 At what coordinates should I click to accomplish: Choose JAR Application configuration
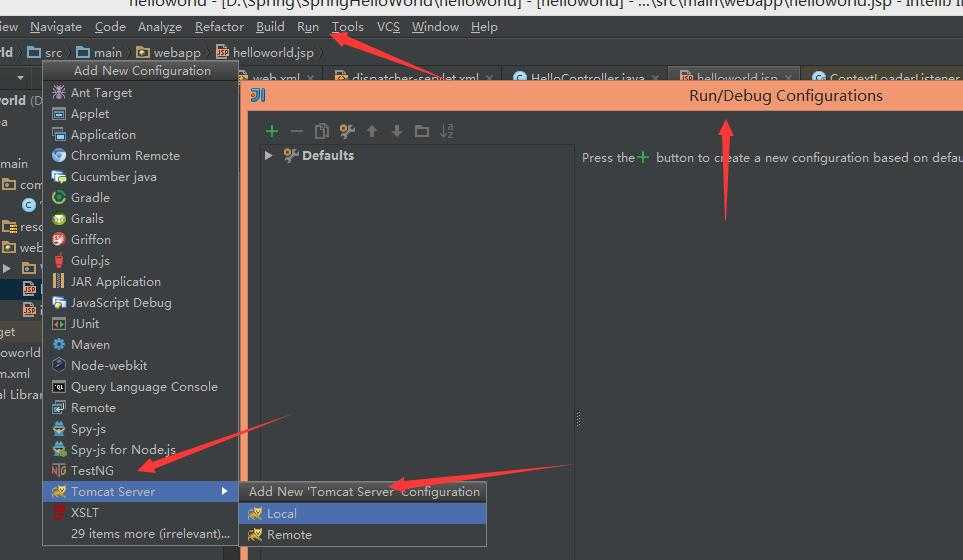point(141,281)
